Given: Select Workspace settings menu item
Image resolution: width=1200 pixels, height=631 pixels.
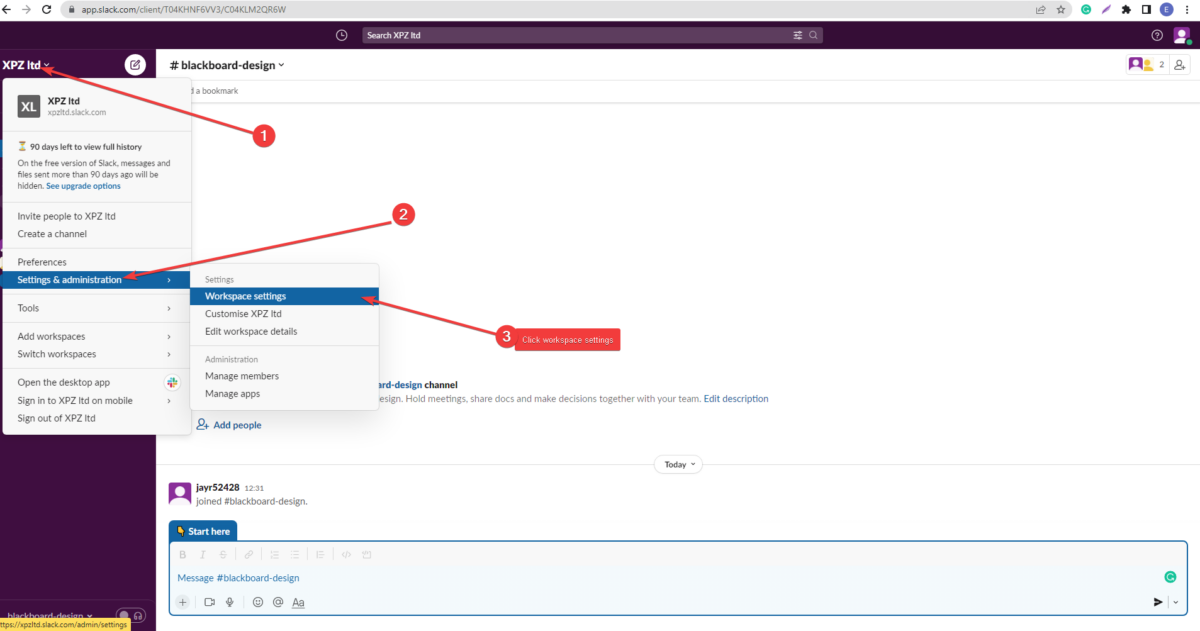Looking at the screenshot, I should click(x=245, y=296).
